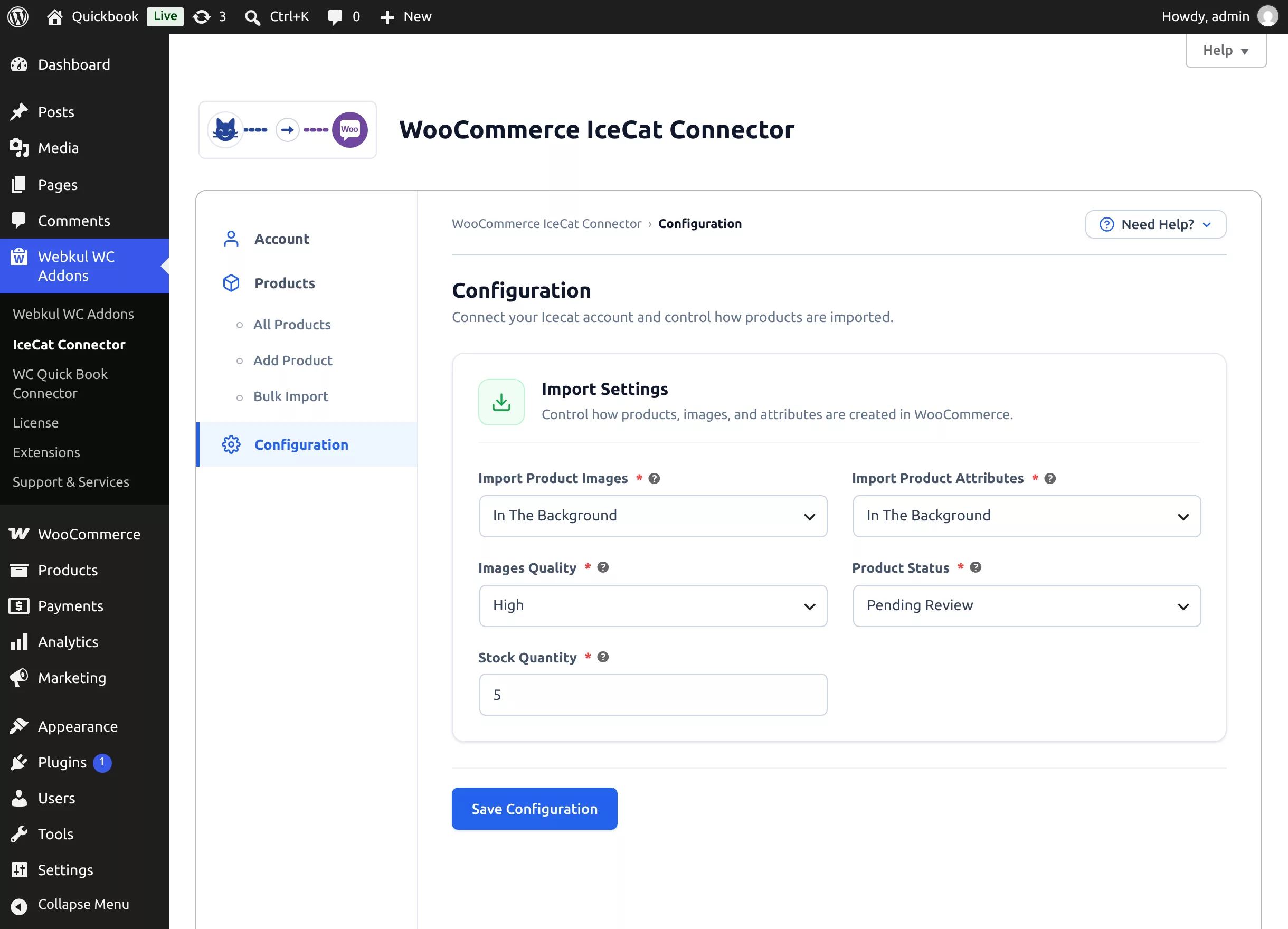Screen dimensions: 1288x929
Task: Open Webkul WC Addons submenu link
Action: (73, 314)
